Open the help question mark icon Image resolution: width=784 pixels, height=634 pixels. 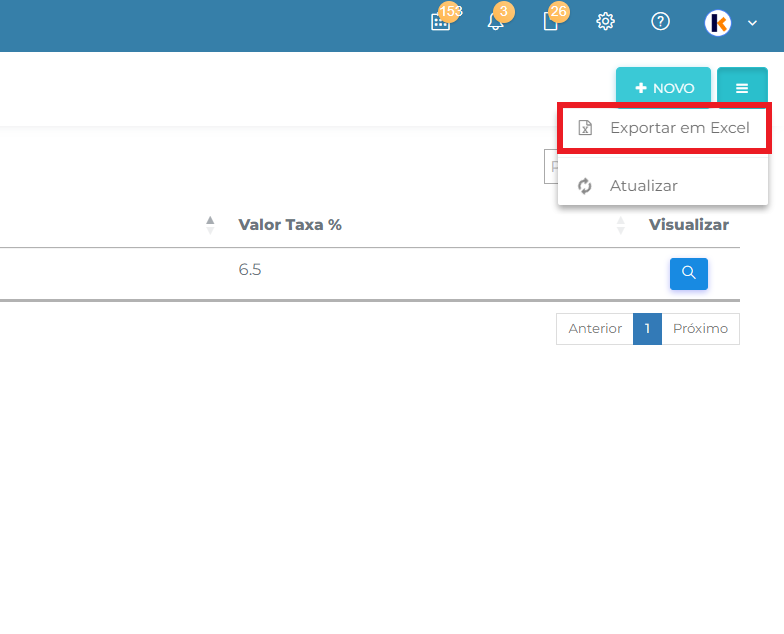[660, 22]
